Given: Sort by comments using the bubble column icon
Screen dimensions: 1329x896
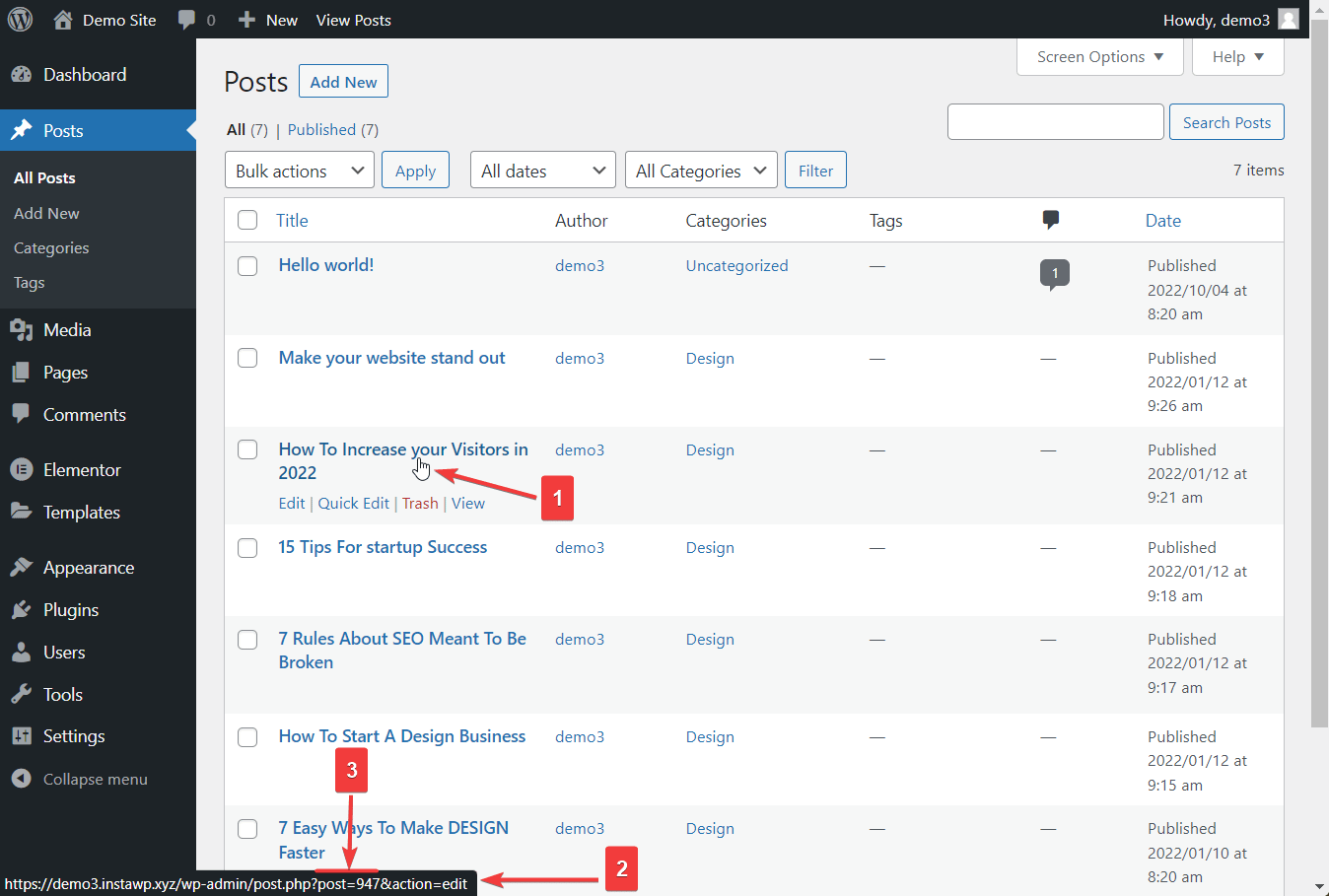Looking at the screenshot, I should point(1050,220).
